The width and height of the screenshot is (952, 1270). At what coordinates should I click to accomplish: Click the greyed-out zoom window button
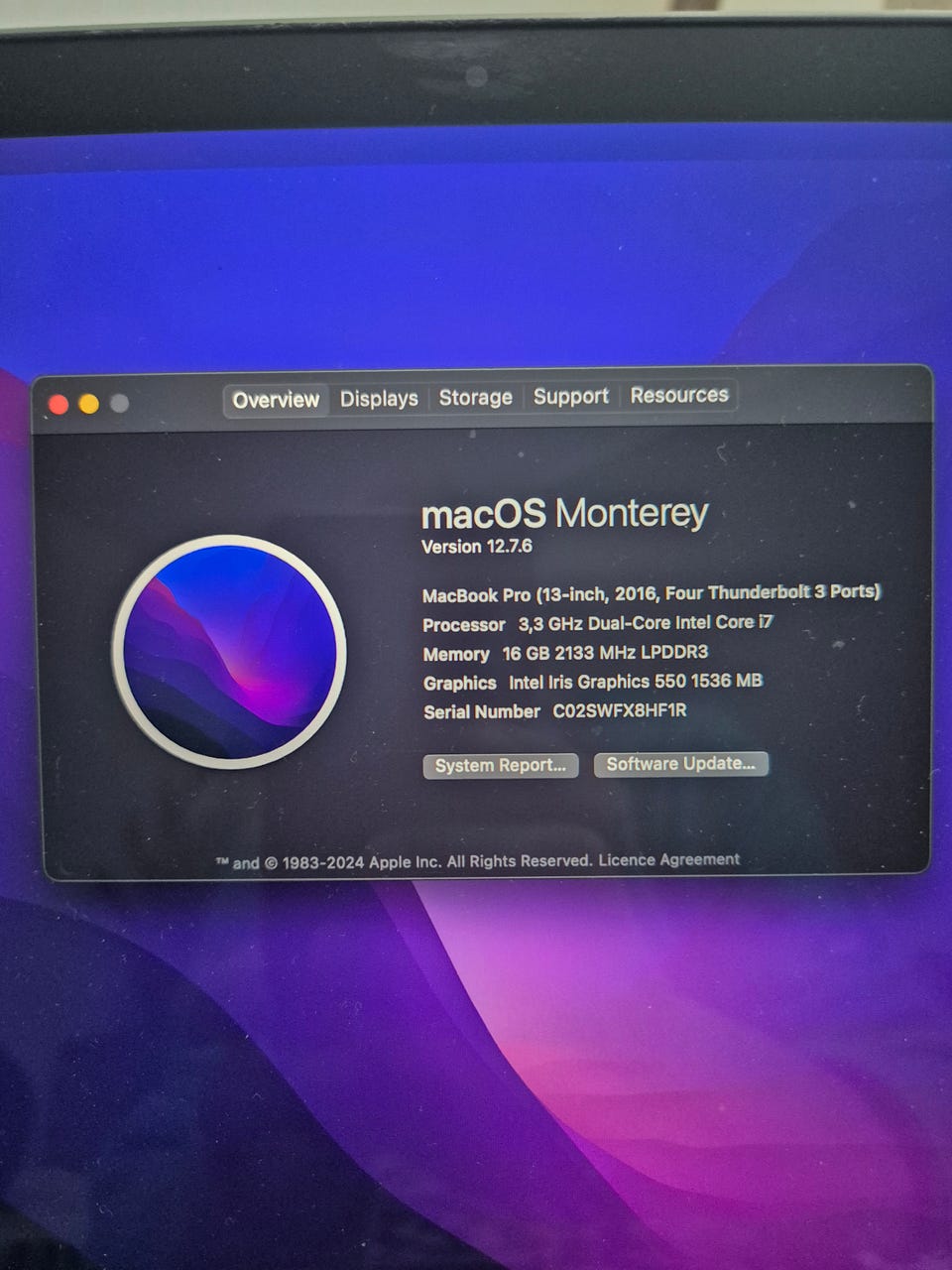tap(119, 404)
